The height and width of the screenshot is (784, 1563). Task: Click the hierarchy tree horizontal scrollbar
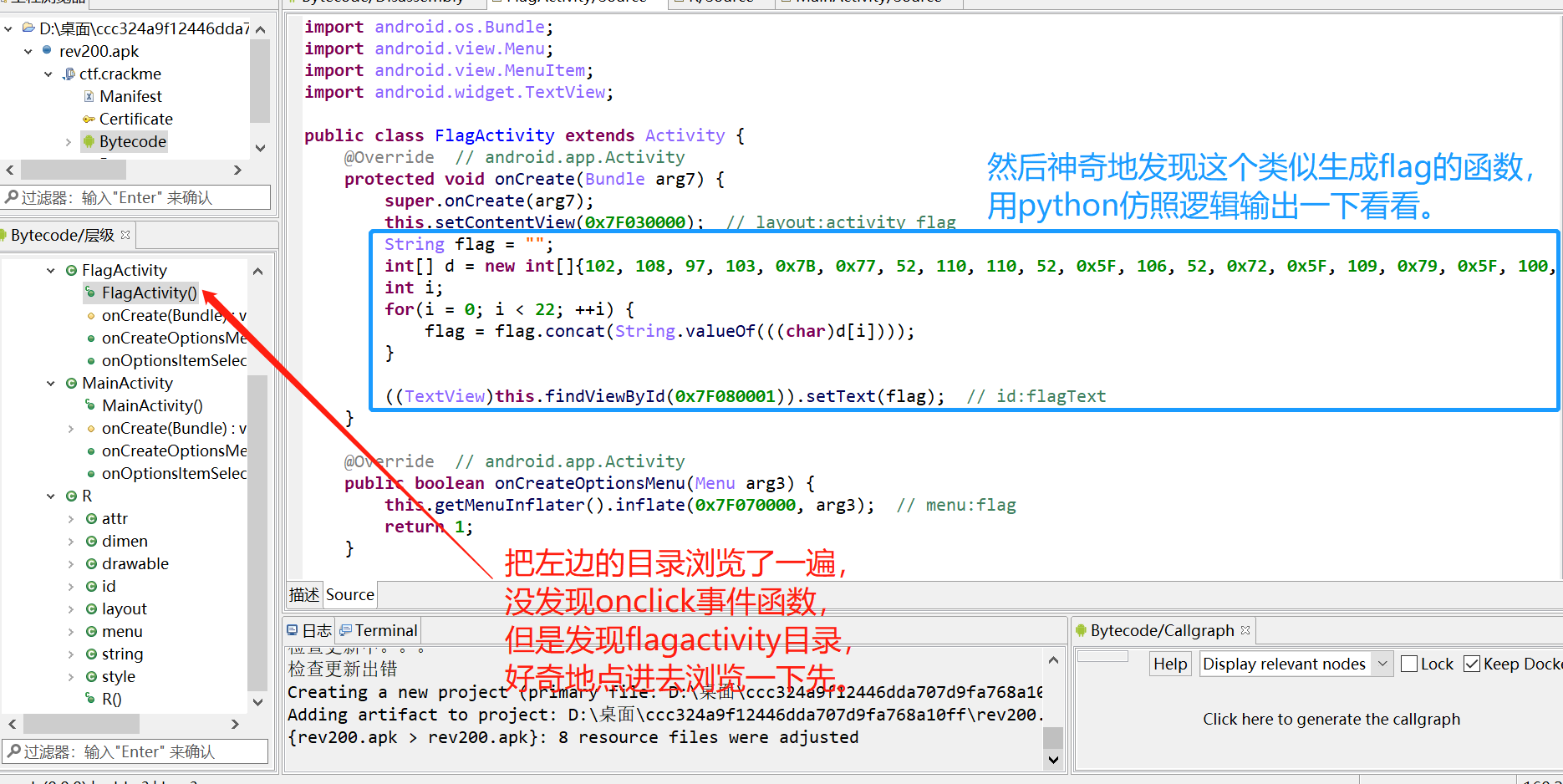81,723
